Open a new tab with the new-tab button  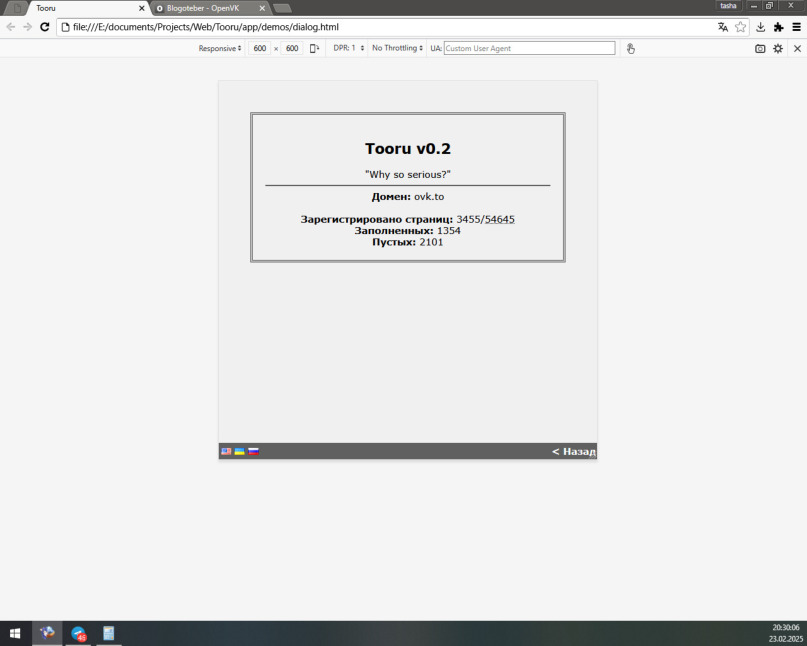pos(282,8)
